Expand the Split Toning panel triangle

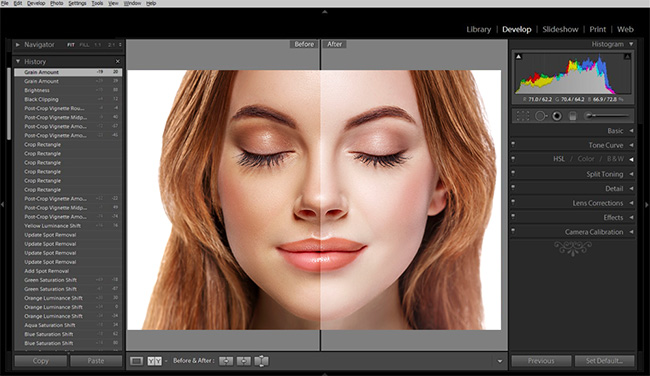click(631, 174)
